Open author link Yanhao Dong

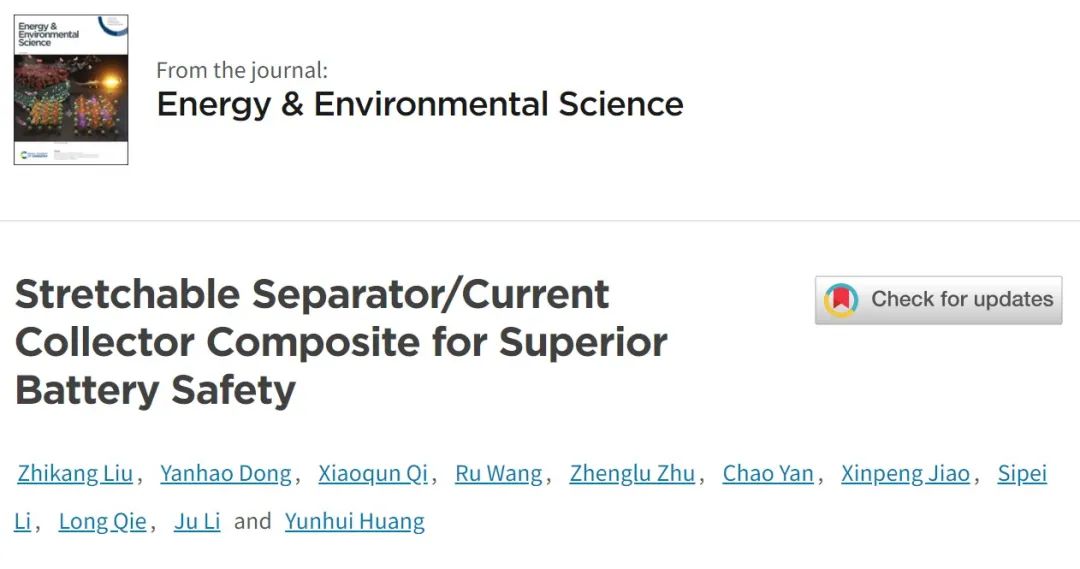[226, 473]
